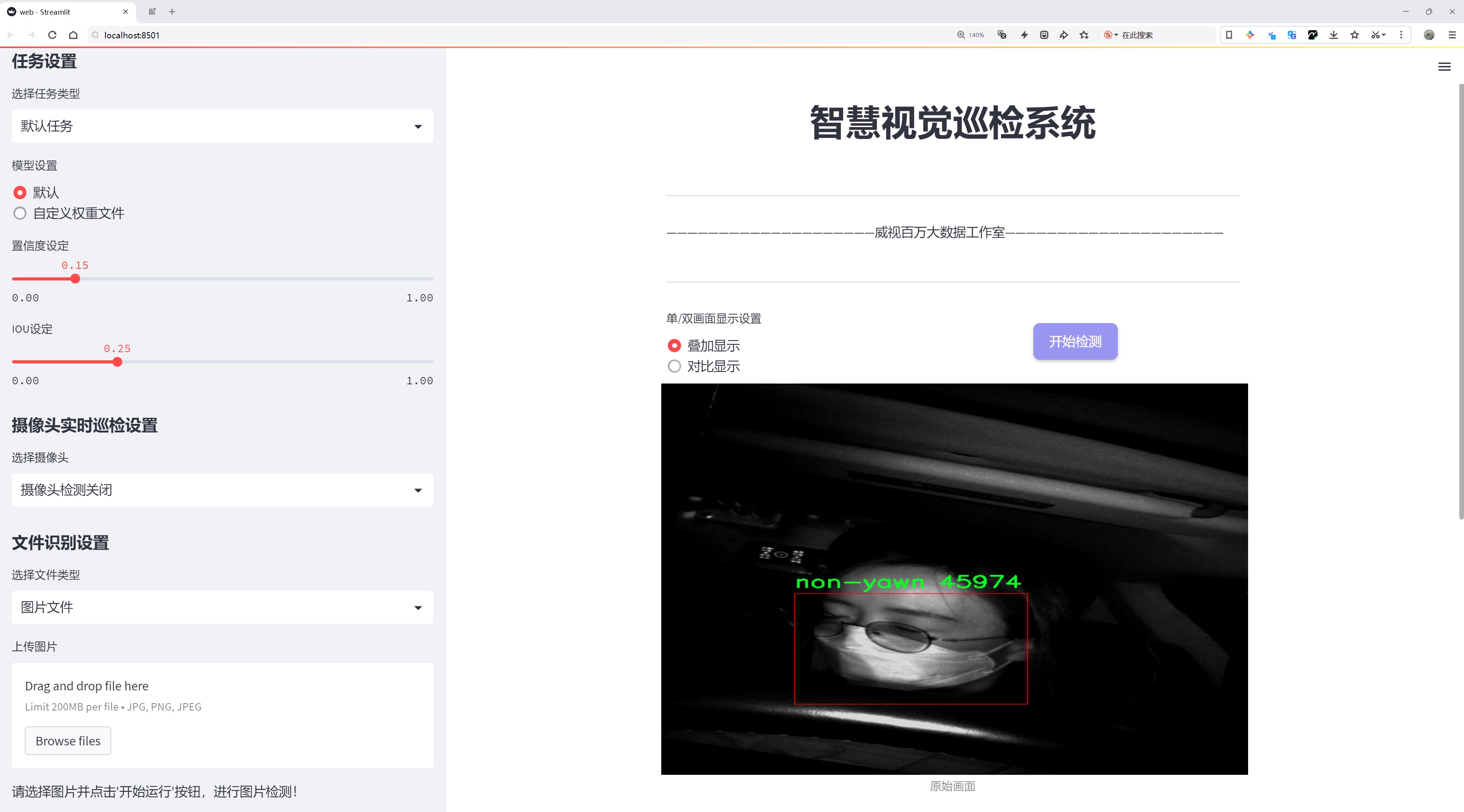Click the lightning speed mode icon

point(1024,34)
